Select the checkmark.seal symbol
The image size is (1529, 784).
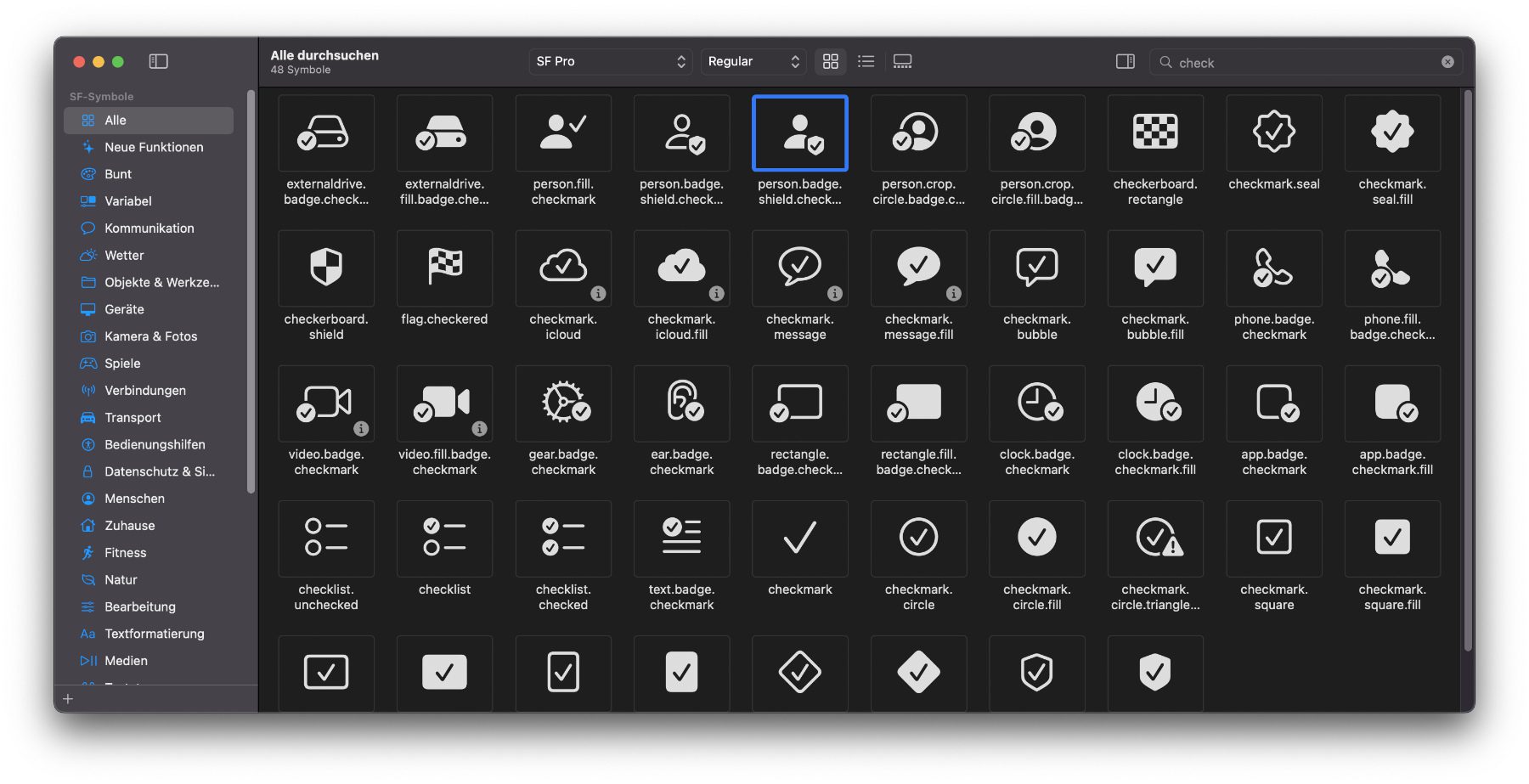(1274, 133)
